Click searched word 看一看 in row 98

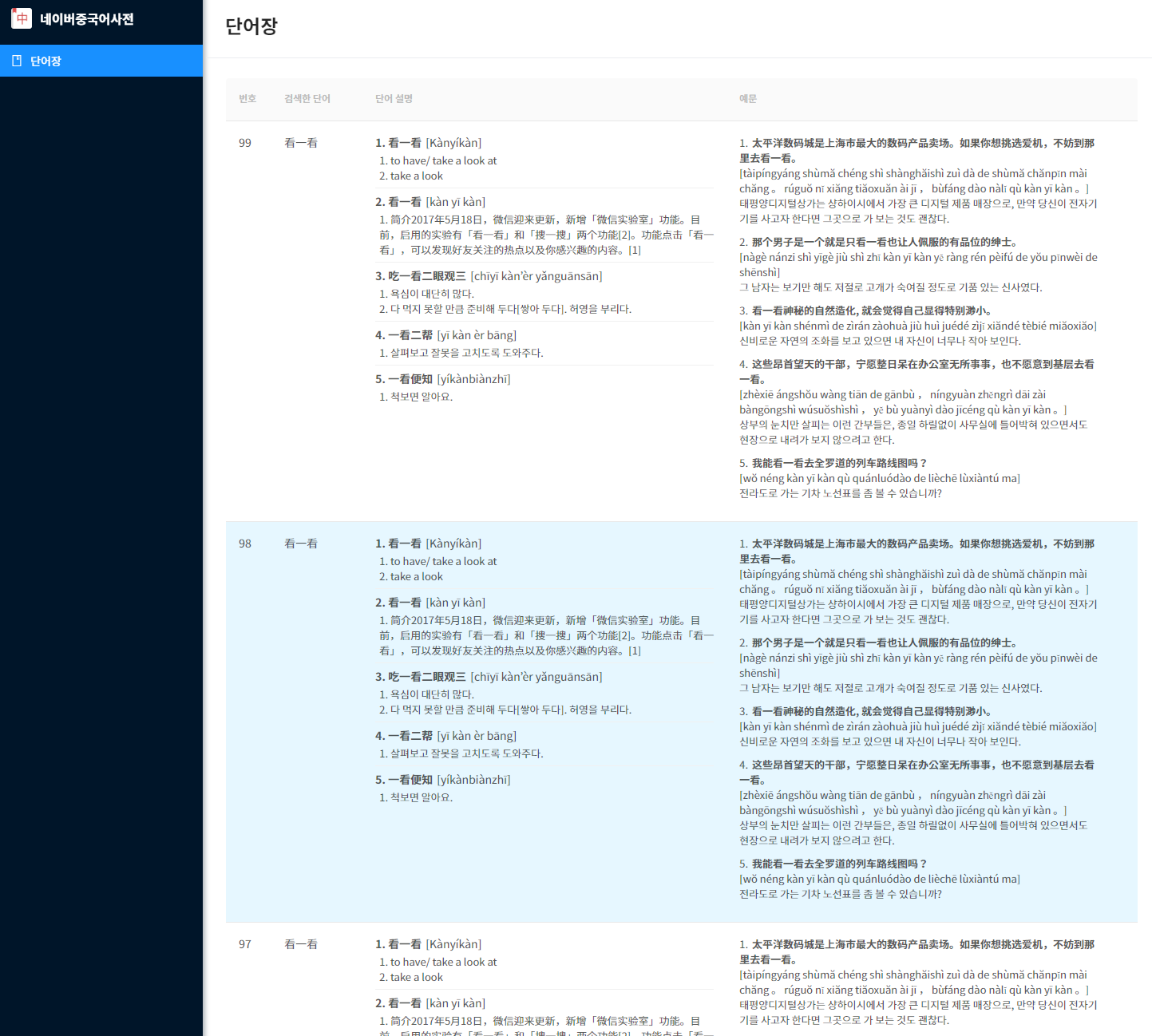coord(301,544)
